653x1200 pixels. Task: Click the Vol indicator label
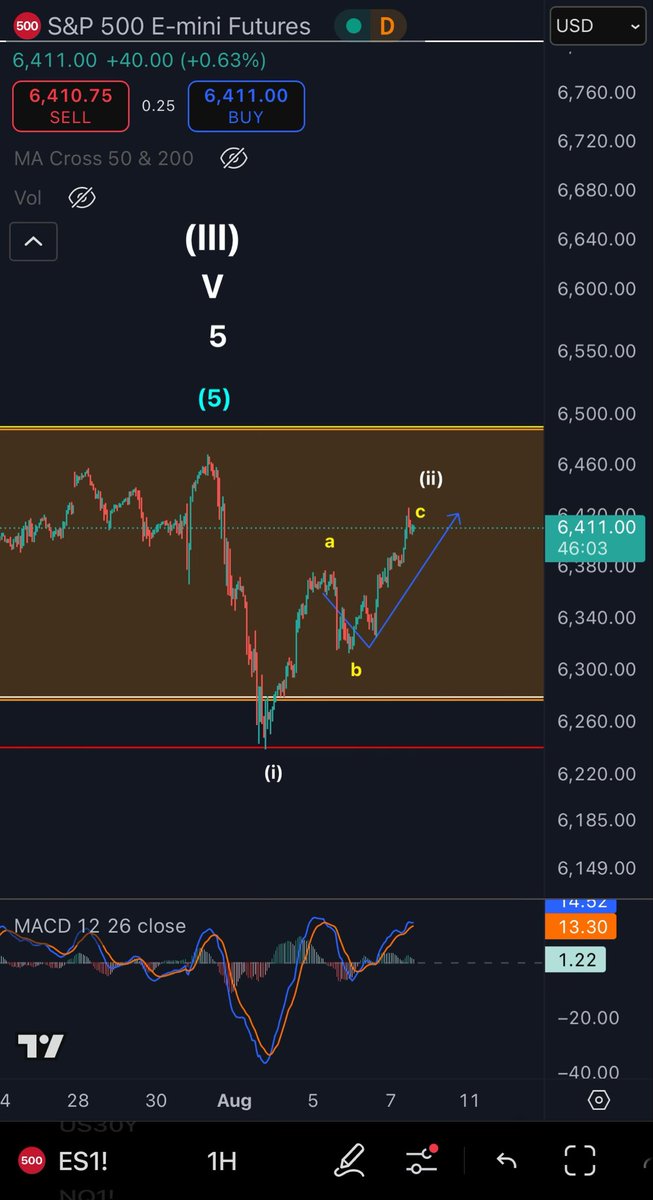29,198
